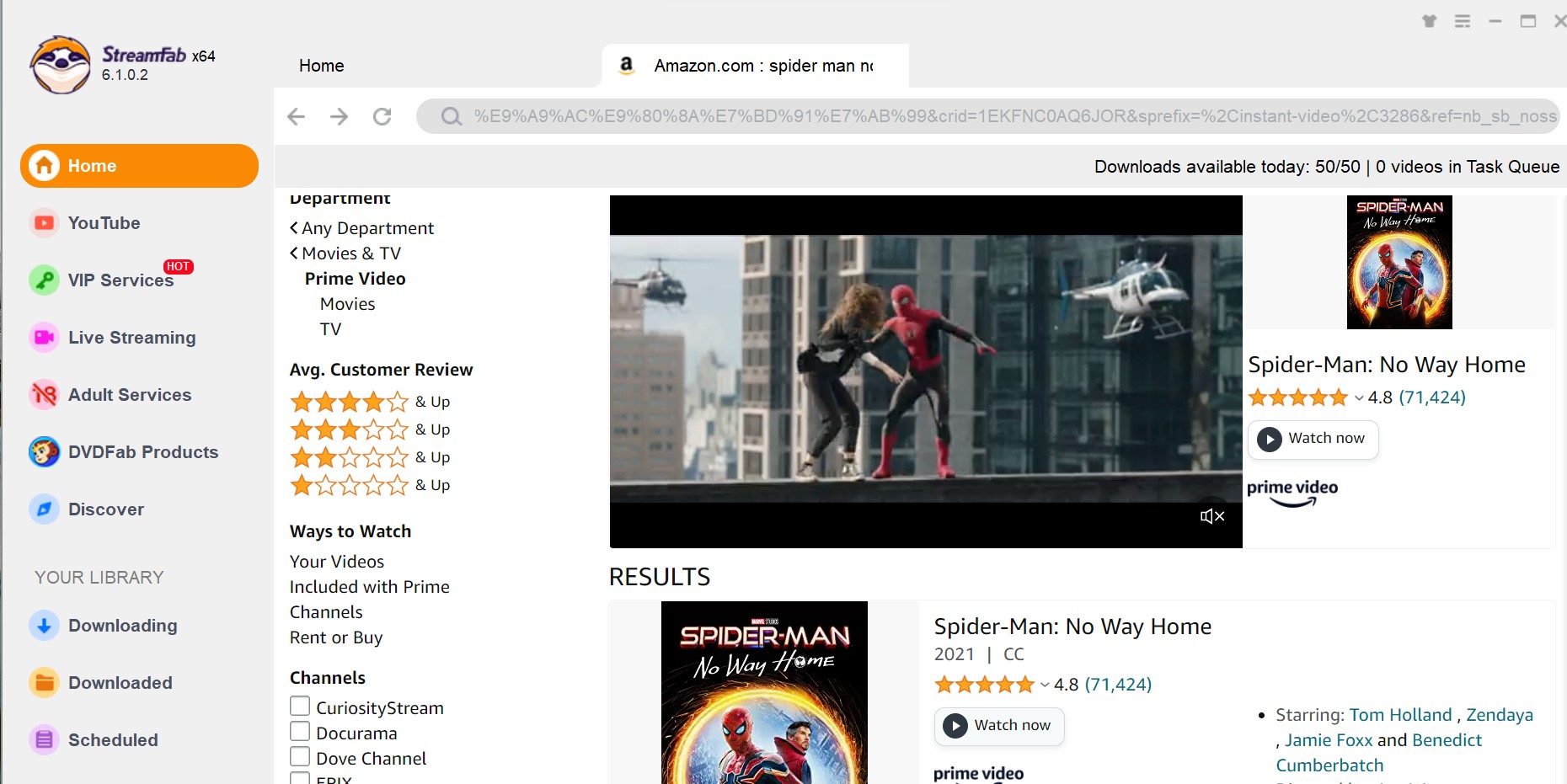1567x784 pixels.
Task: Check the Docurama checkbox
Action: point(300,731)
